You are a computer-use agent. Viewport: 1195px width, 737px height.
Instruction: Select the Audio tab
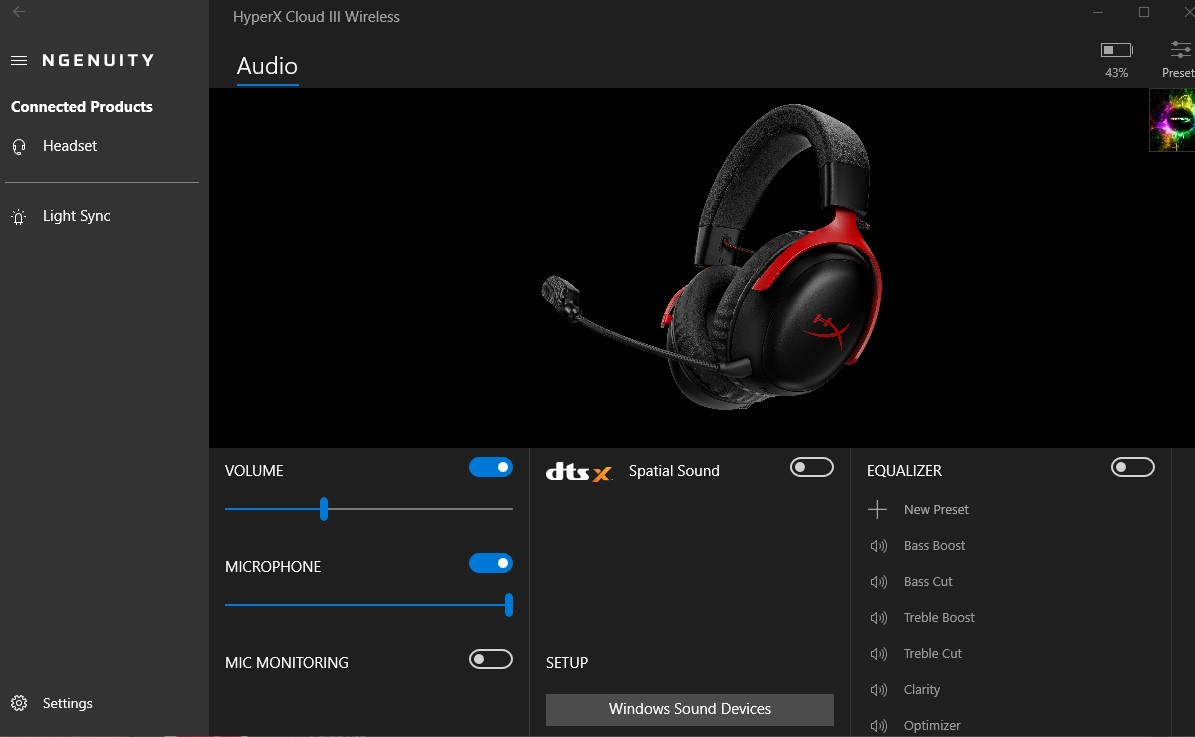(x=267, y=66)
